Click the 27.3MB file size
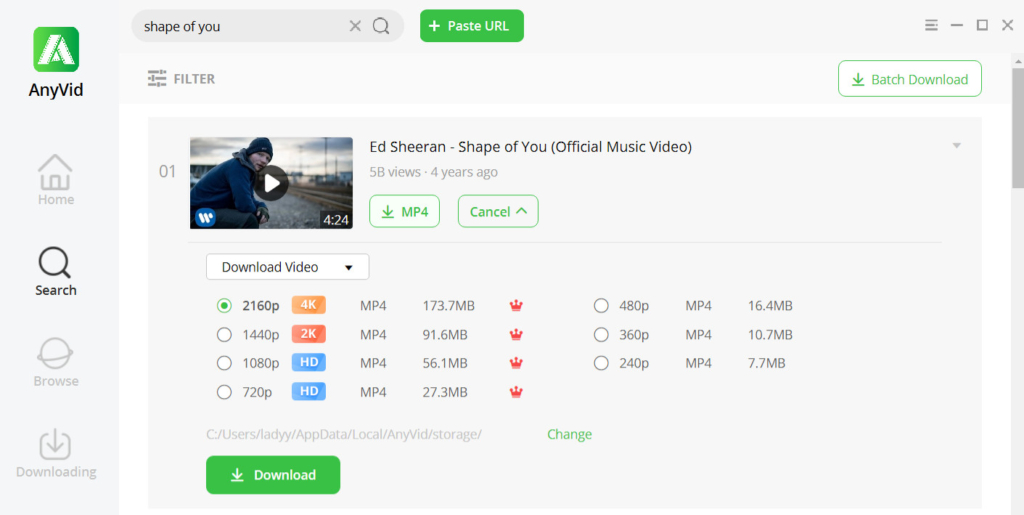The height and width of the screenshot is (515, 1024). pyautogui.click(x=445, y=392)
